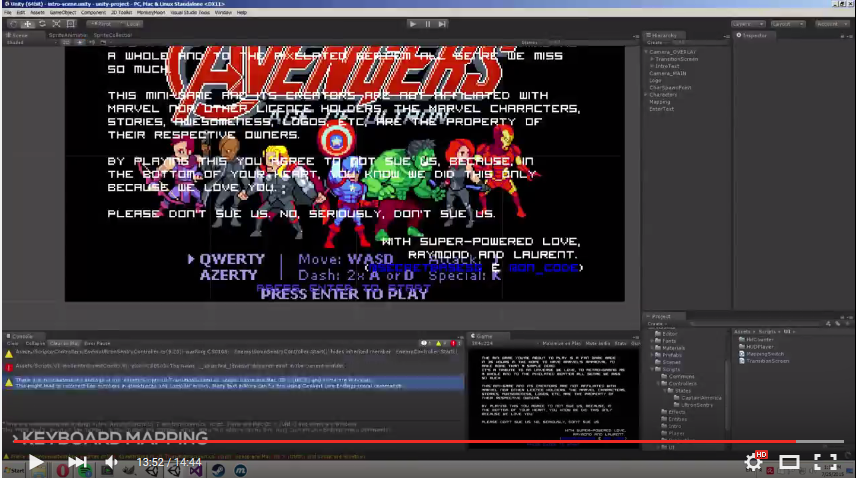Toggle the Console error count filter
Viewport: 856px width, 478px height.
tap(455, 343)
